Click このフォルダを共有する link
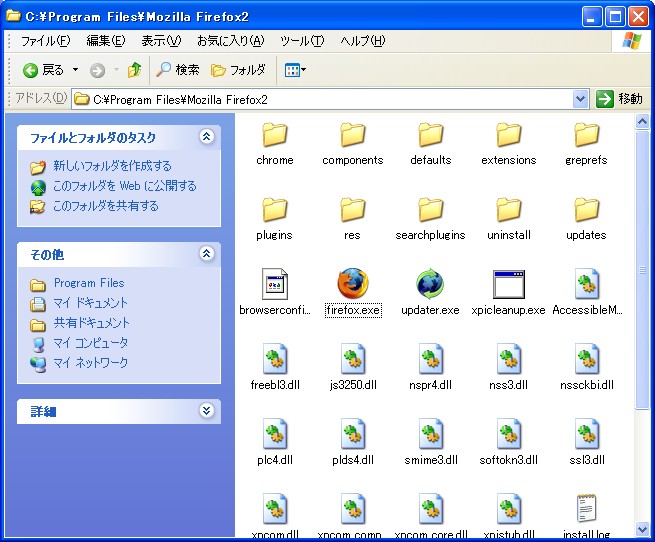Screen dimensions: 655x542 106,206
